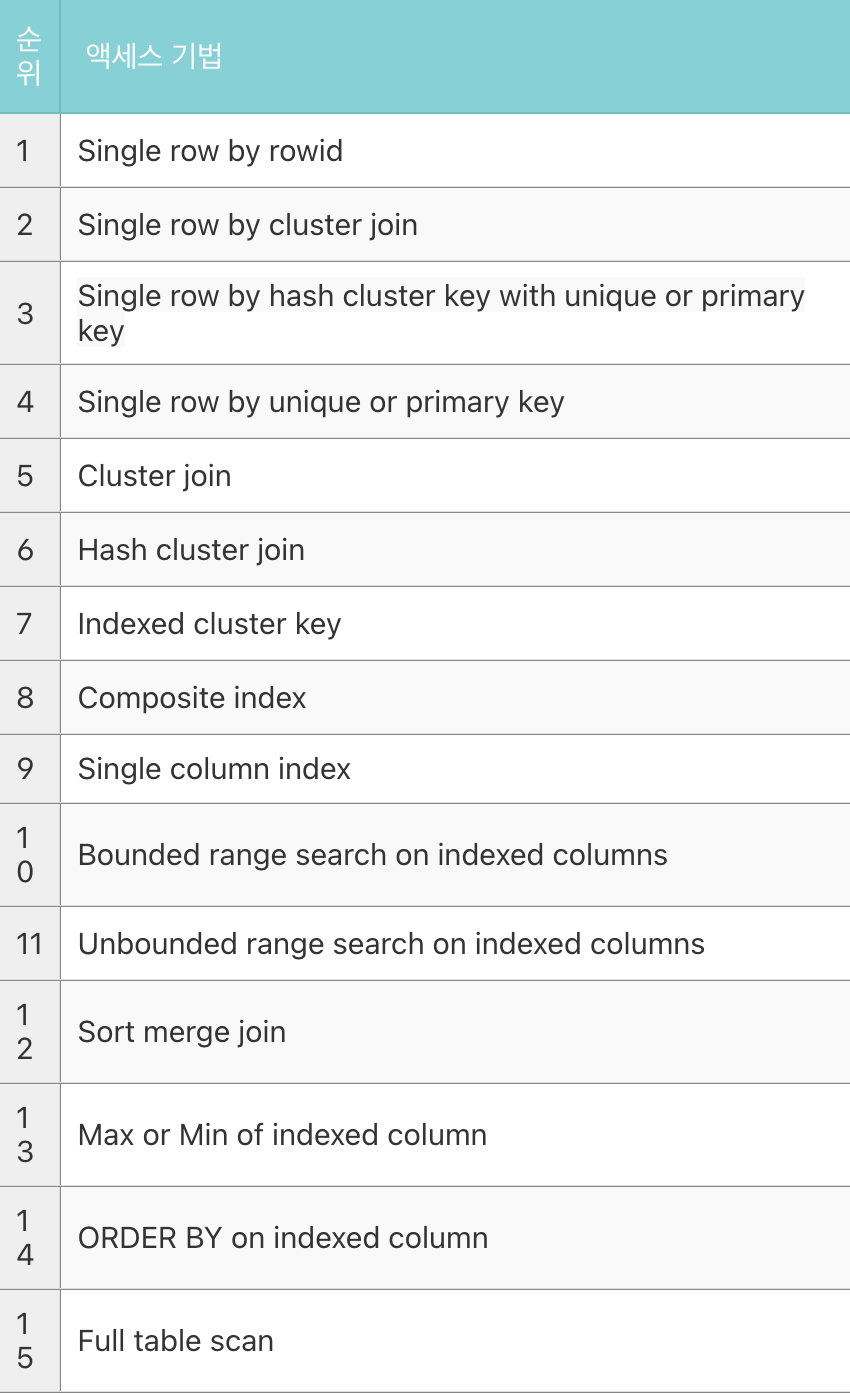Select the 'Single row by rowid' cell

(x=455, y=150)
